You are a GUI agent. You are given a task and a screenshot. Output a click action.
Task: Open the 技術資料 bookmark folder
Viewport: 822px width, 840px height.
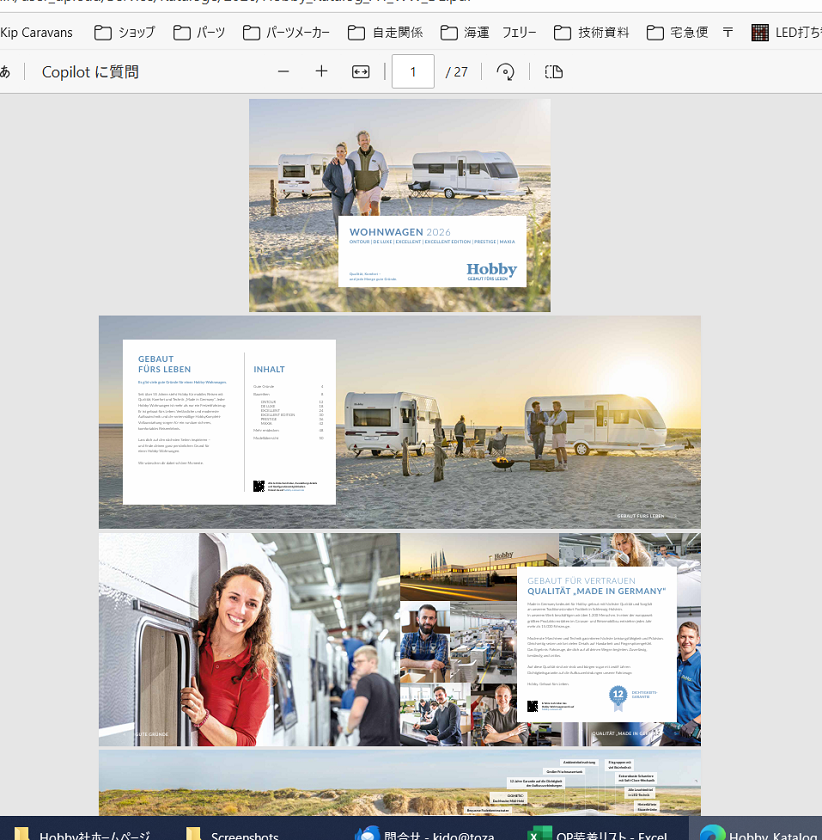tap(591, 33)
